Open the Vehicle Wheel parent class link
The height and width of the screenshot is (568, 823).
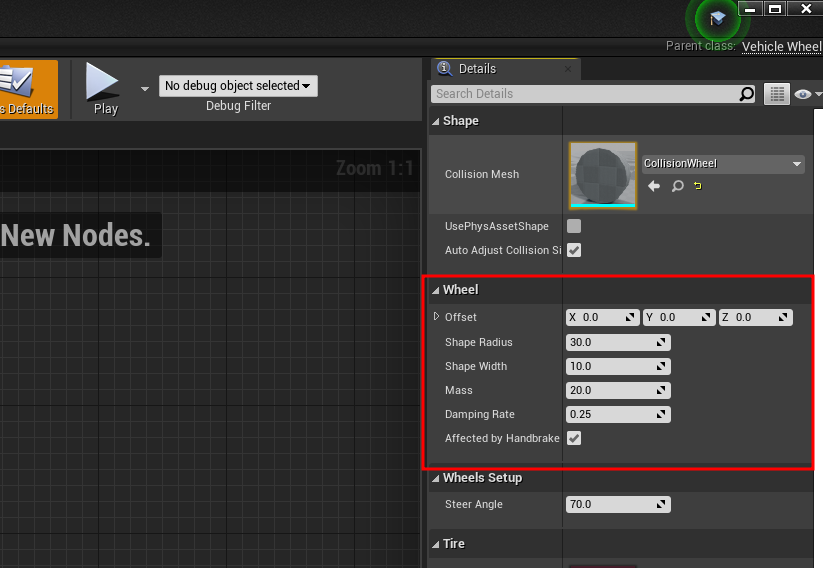point(781,46)
